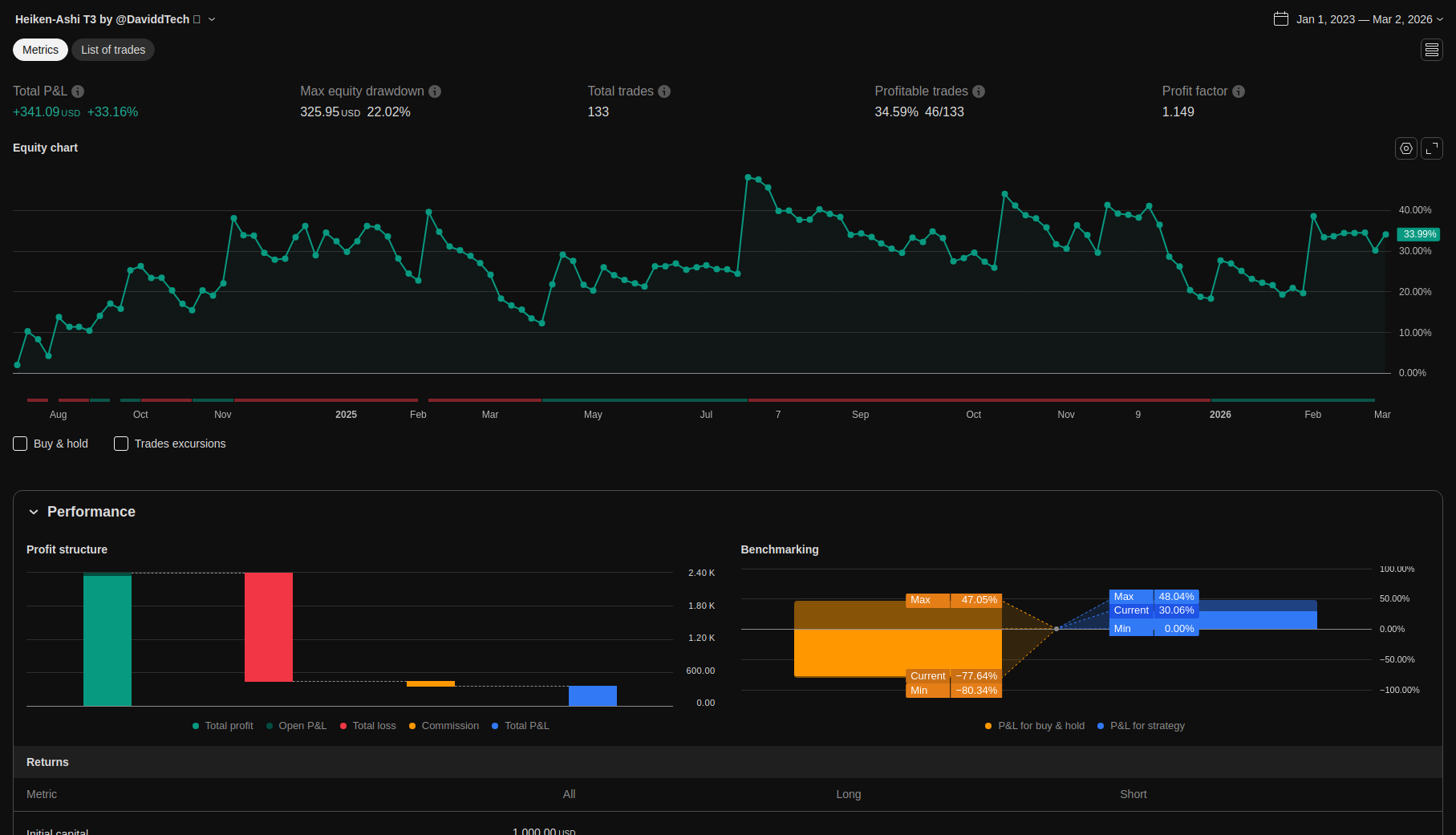
Task: Click the info icon next to Total trades
Action: click(664, 91)
